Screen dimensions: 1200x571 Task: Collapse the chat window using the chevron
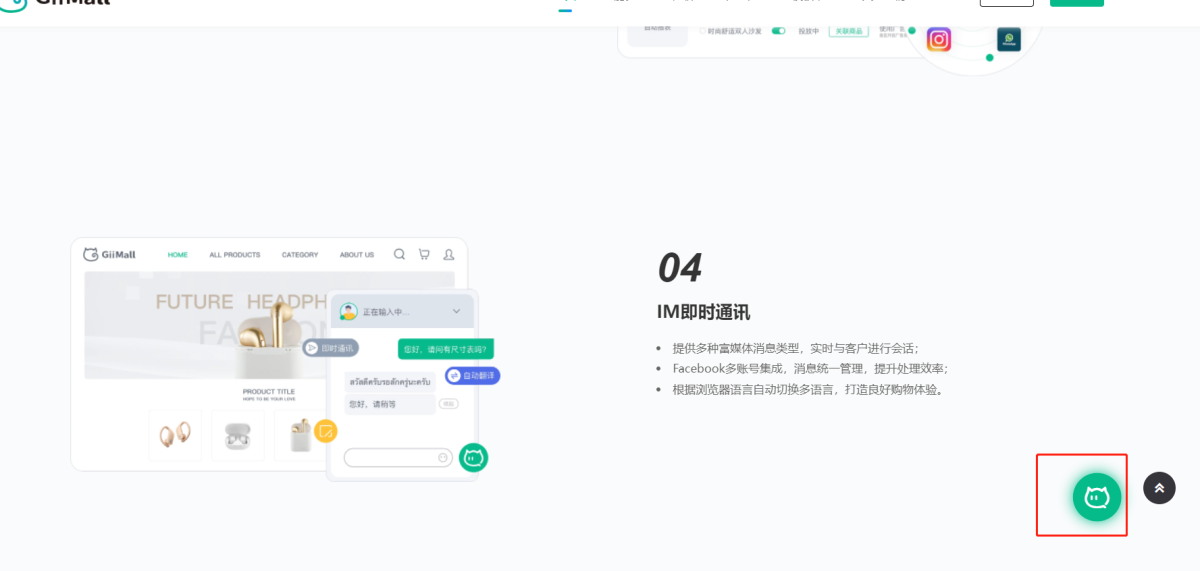457,311
